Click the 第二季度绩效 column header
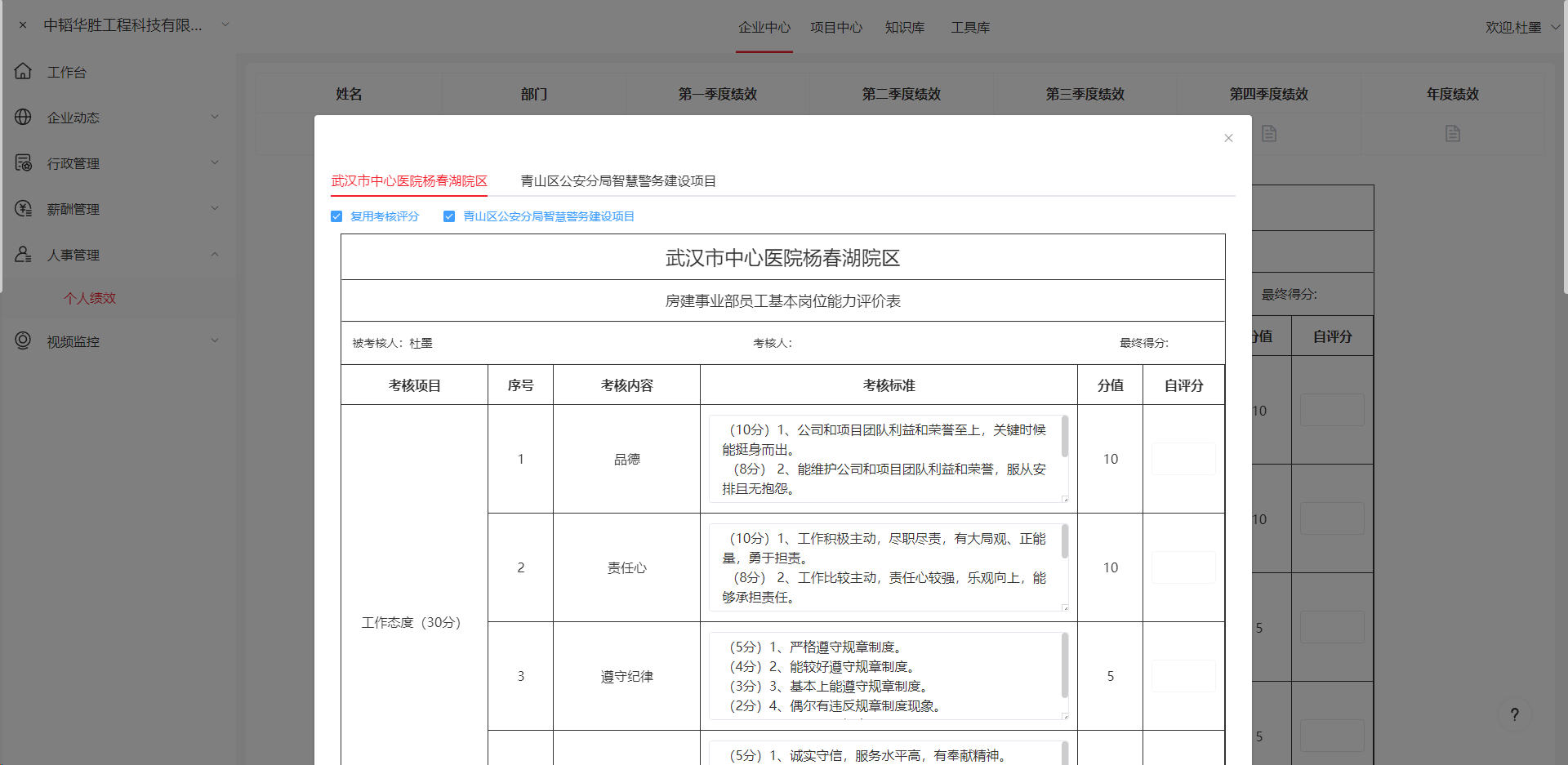 point(902,94)
